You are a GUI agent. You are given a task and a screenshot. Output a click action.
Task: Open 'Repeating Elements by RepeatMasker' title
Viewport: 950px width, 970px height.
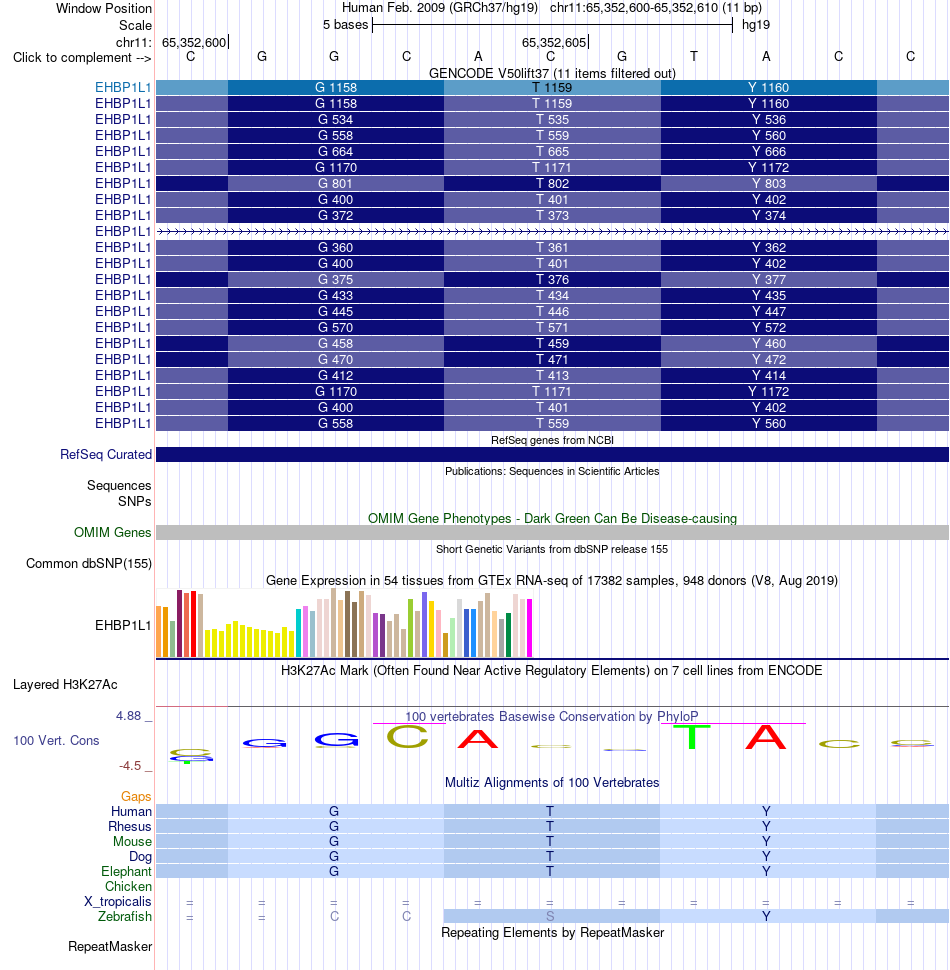point(552,933)
